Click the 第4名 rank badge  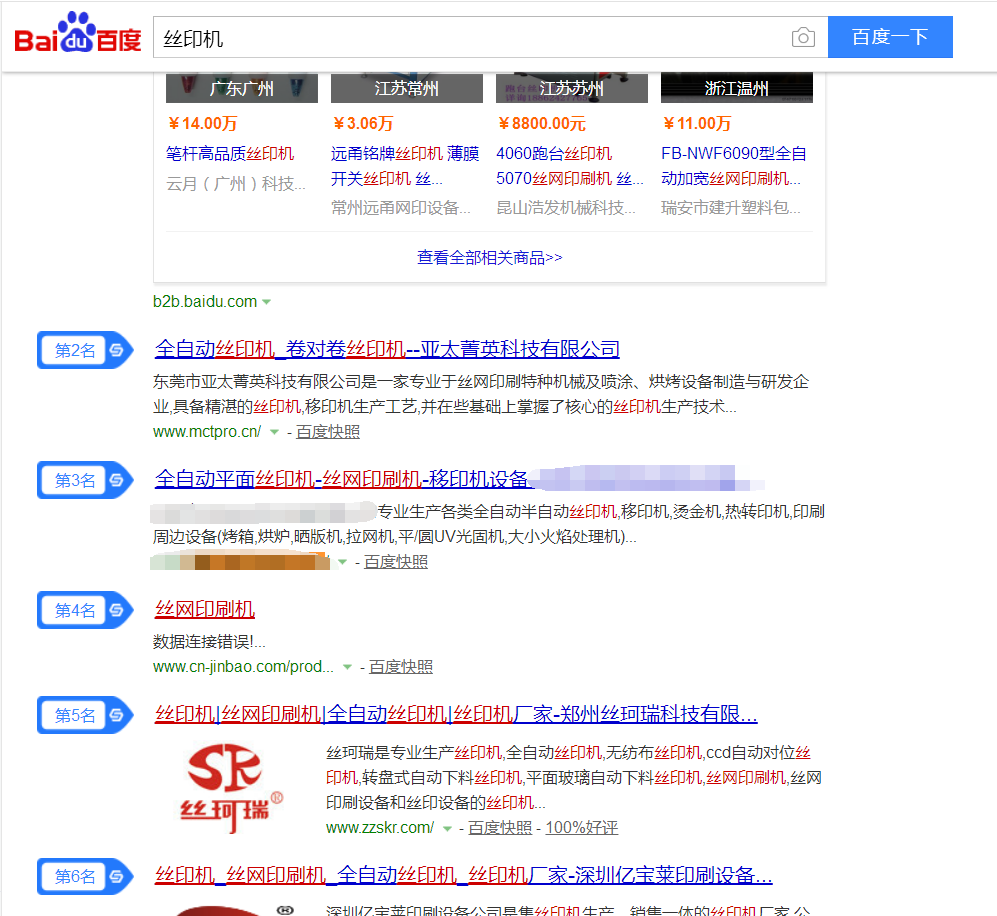85,610
